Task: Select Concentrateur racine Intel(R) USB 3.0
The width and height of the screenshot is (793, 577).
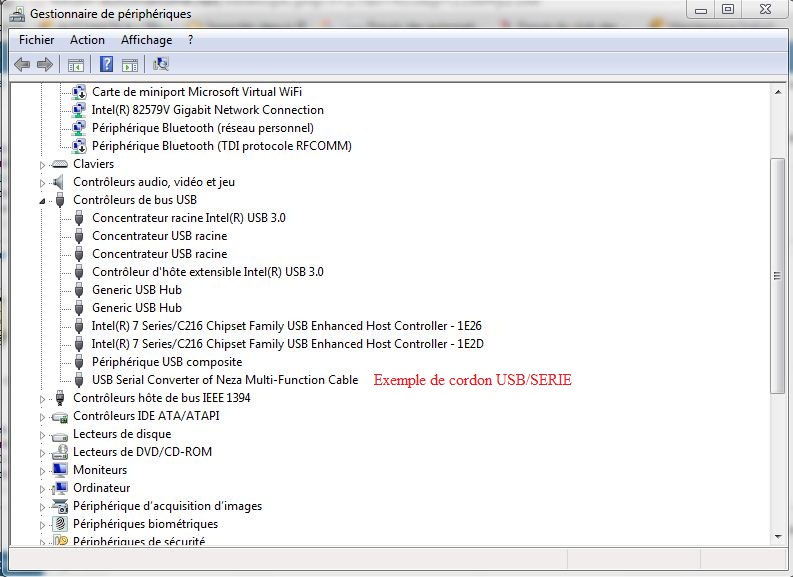Action: pyautogui.click(x=188, y=218)
